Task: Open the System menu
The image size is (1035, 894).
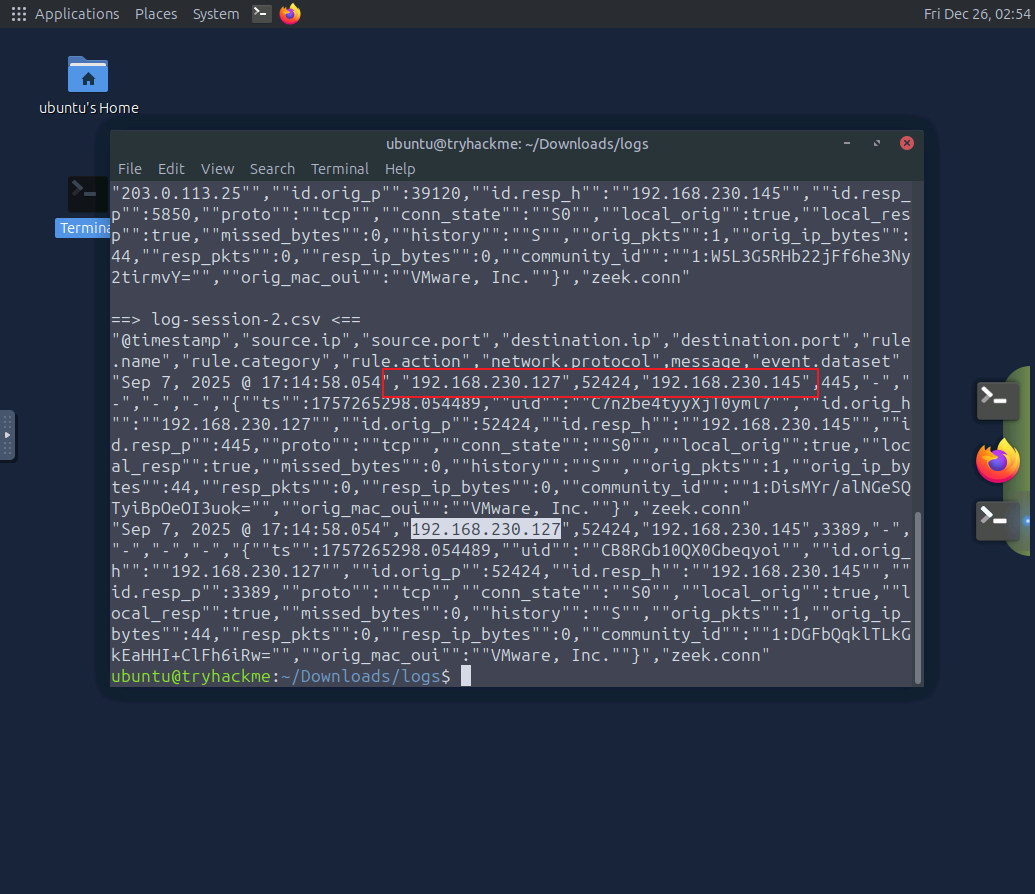Action: [216, 14]
